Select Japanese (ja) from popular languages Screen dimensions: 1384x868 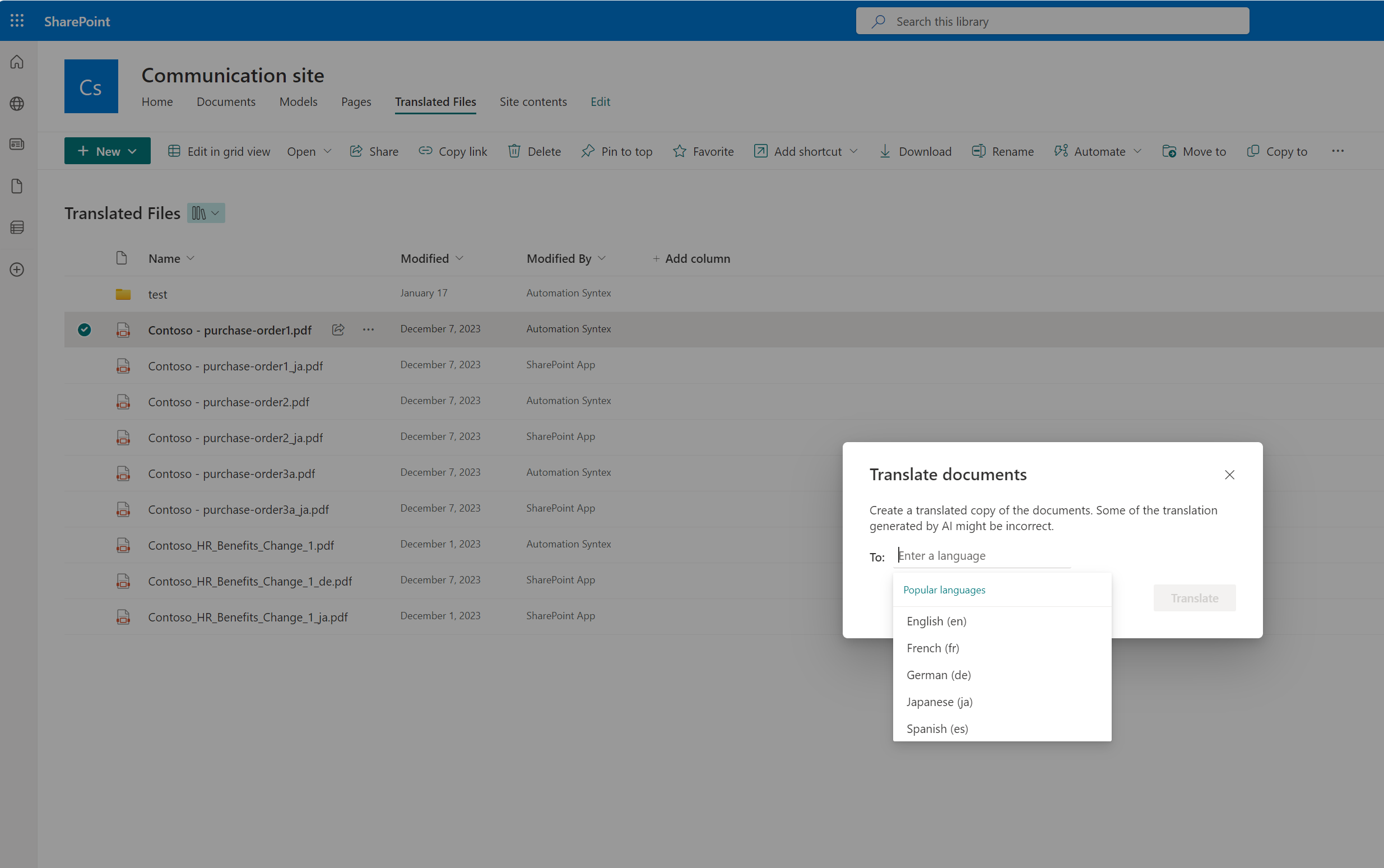939,702
